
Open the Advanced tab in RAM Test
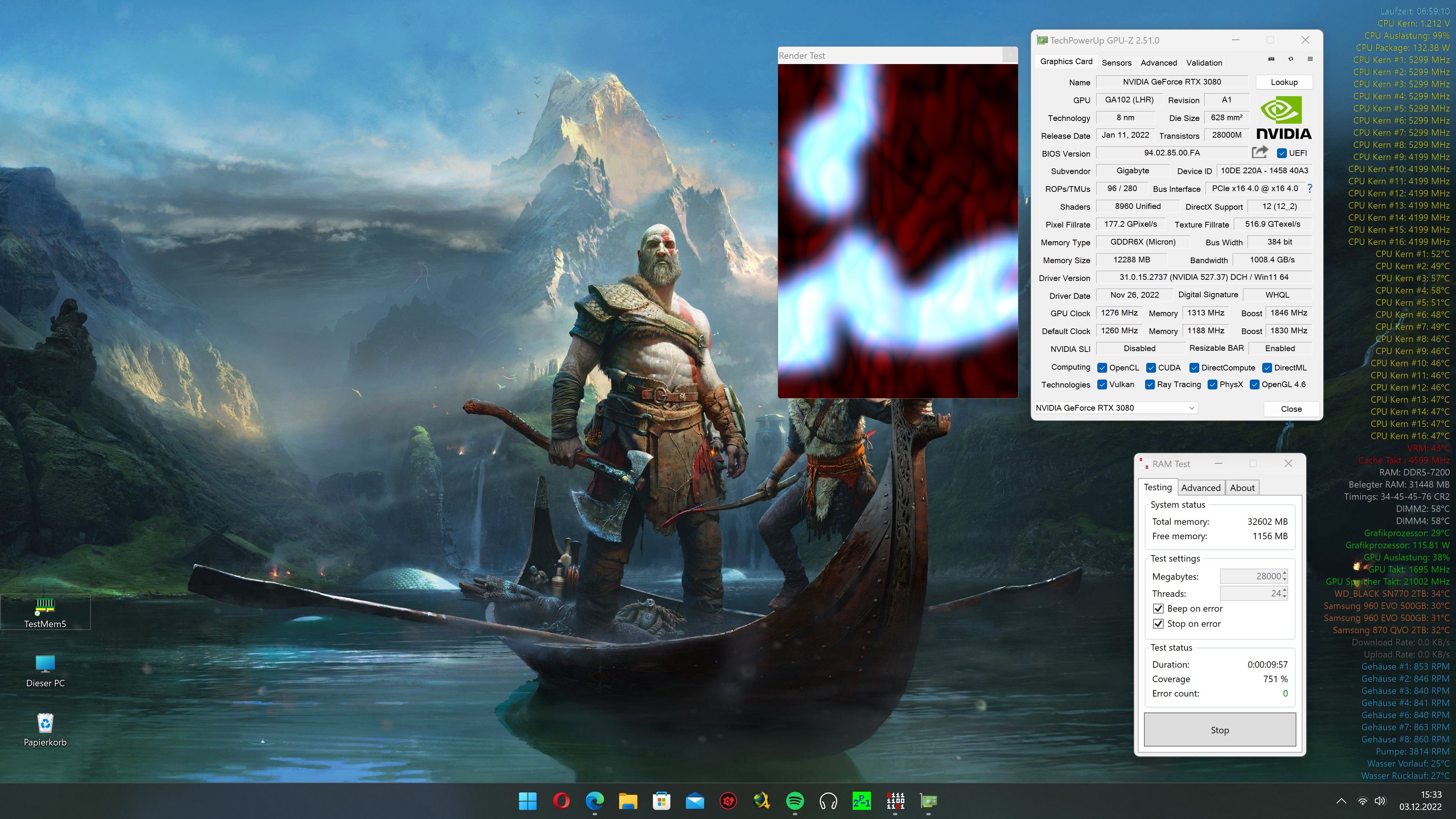pyautogui.click(x=1200, y=488)
